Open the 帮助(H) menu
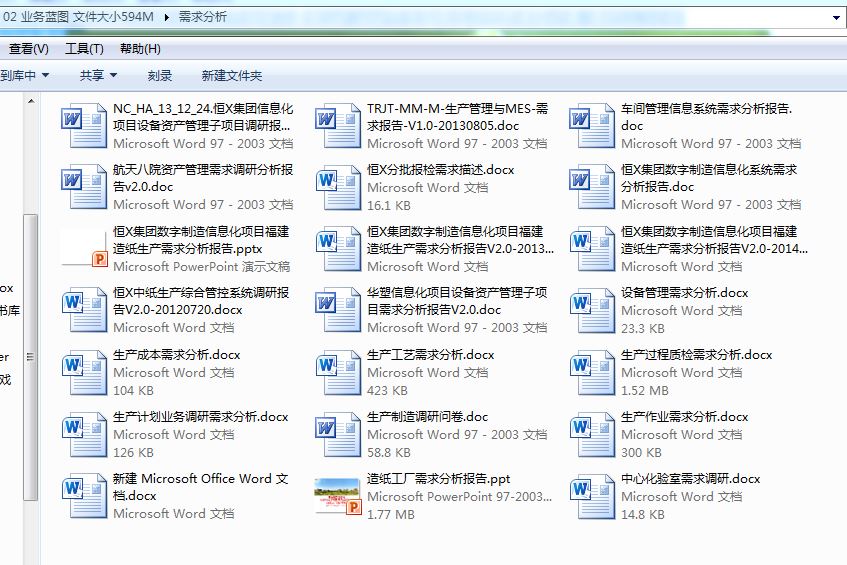 tap(140, 49)
